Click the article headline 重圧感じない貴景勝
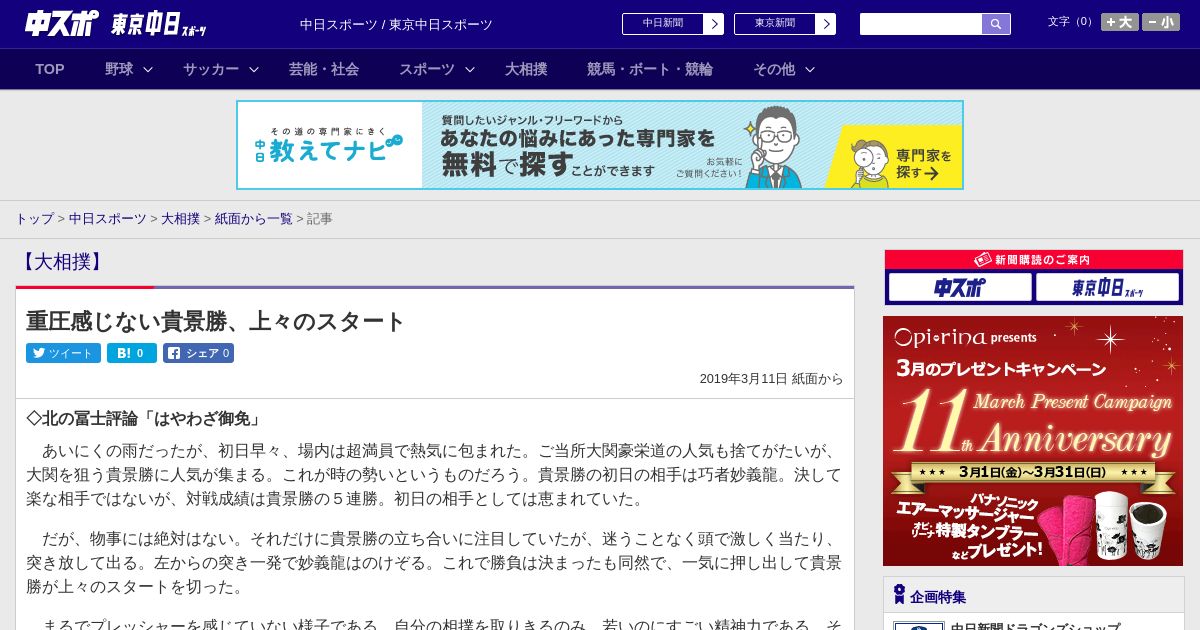 pos(215,321)
